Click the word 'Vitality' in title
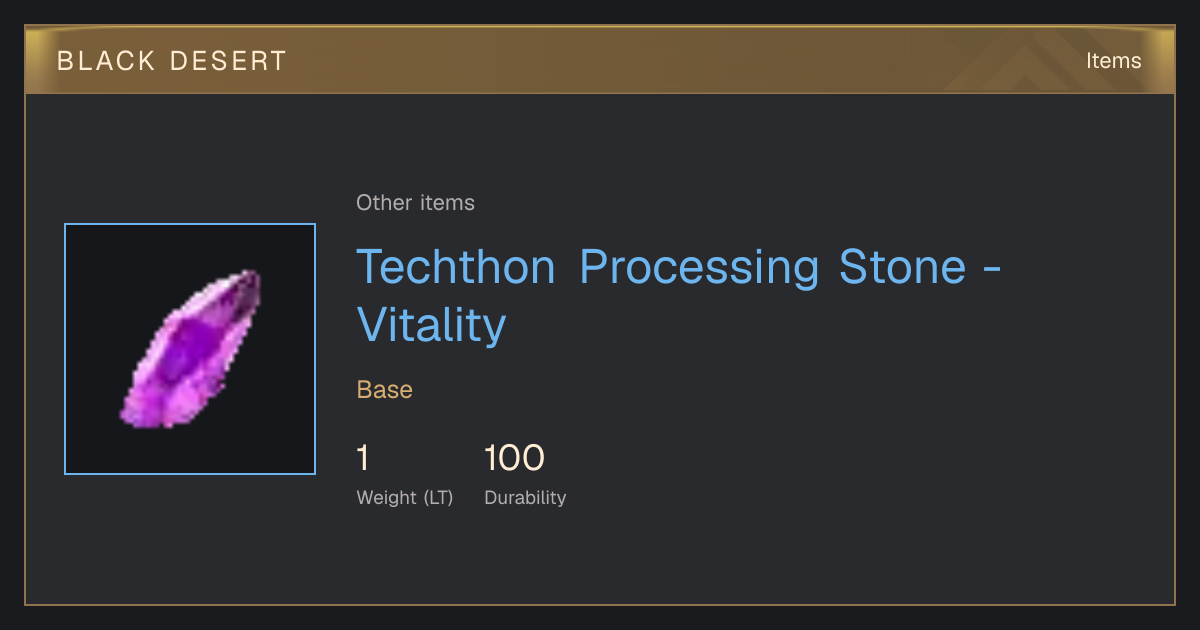 pyautogui.click(x=432, y=325)
